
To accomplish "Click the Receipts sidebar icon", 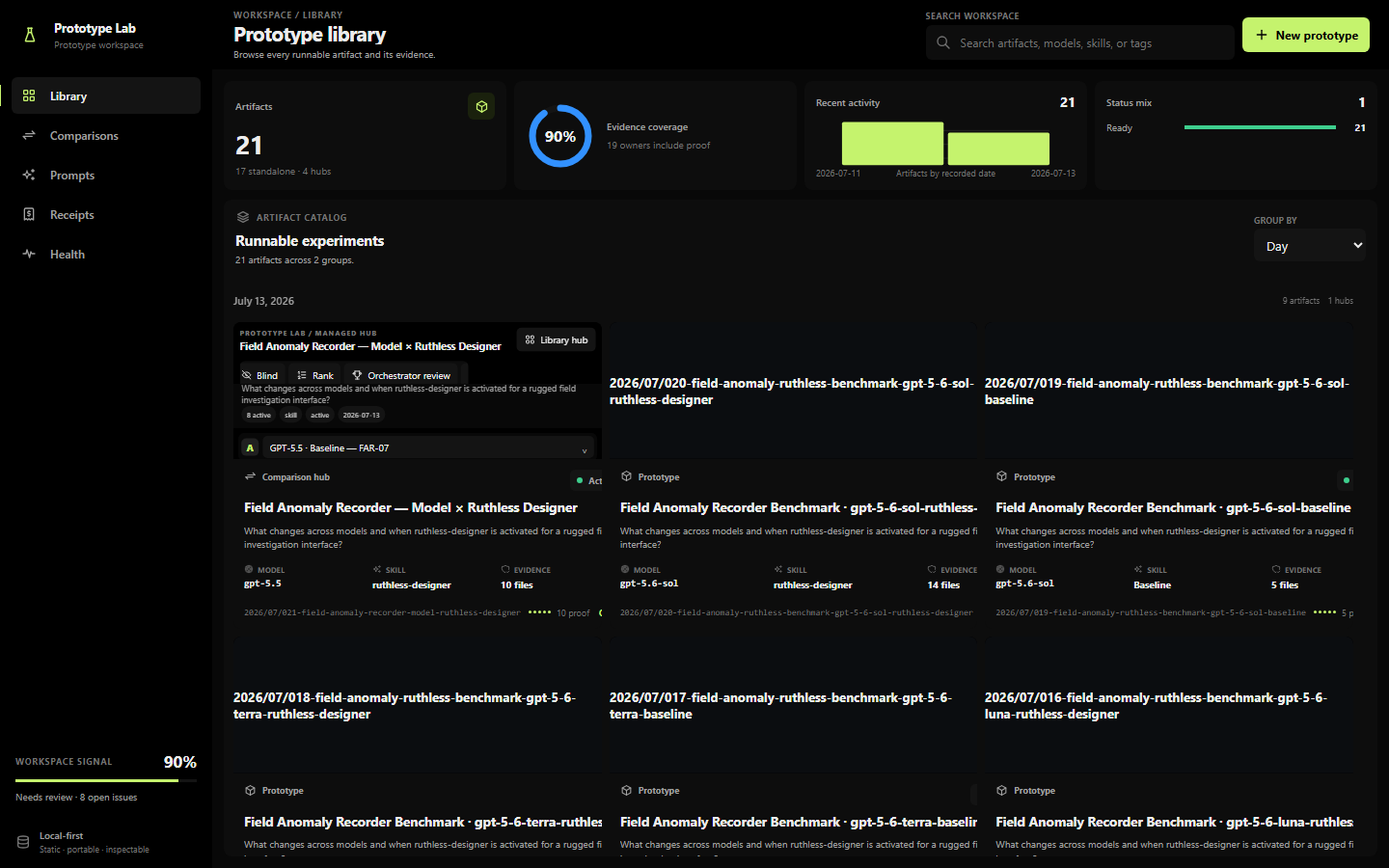I will pyautogui.click(x=29, y=214).
